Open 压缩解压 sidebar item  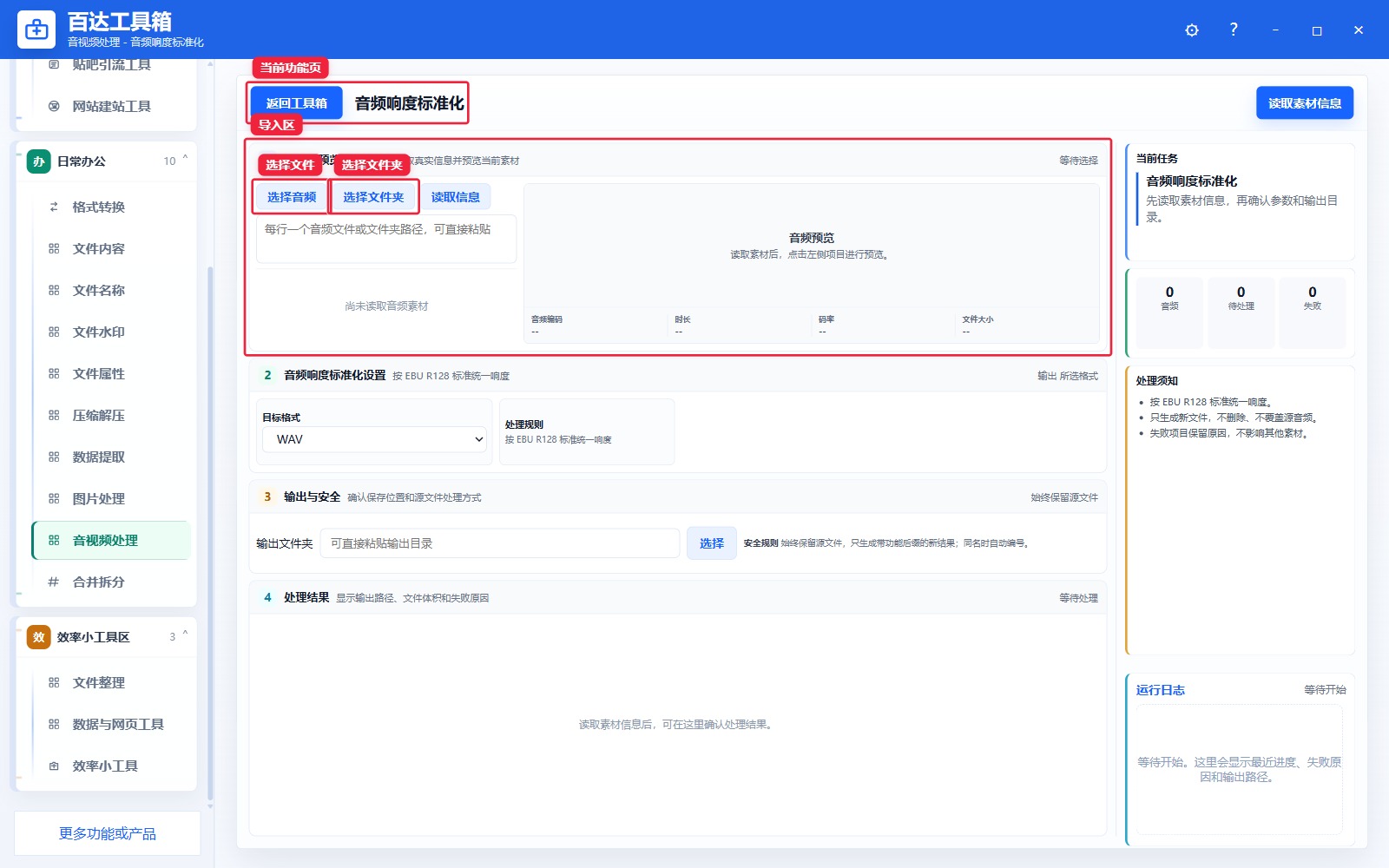coord(112,415)
